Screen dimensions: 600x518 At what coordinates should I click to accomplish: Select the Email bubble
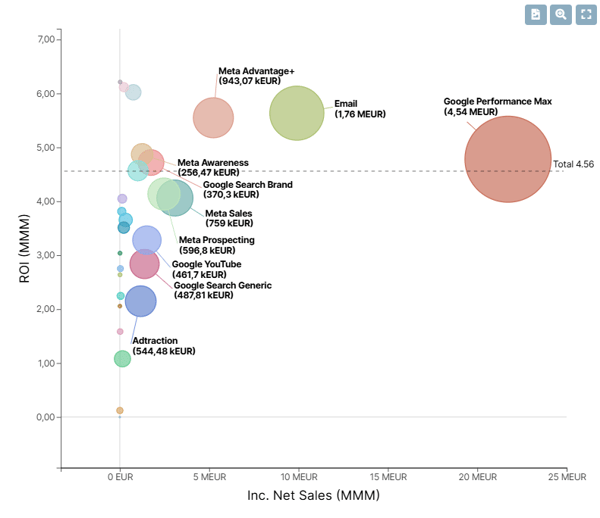click(297, 113)
